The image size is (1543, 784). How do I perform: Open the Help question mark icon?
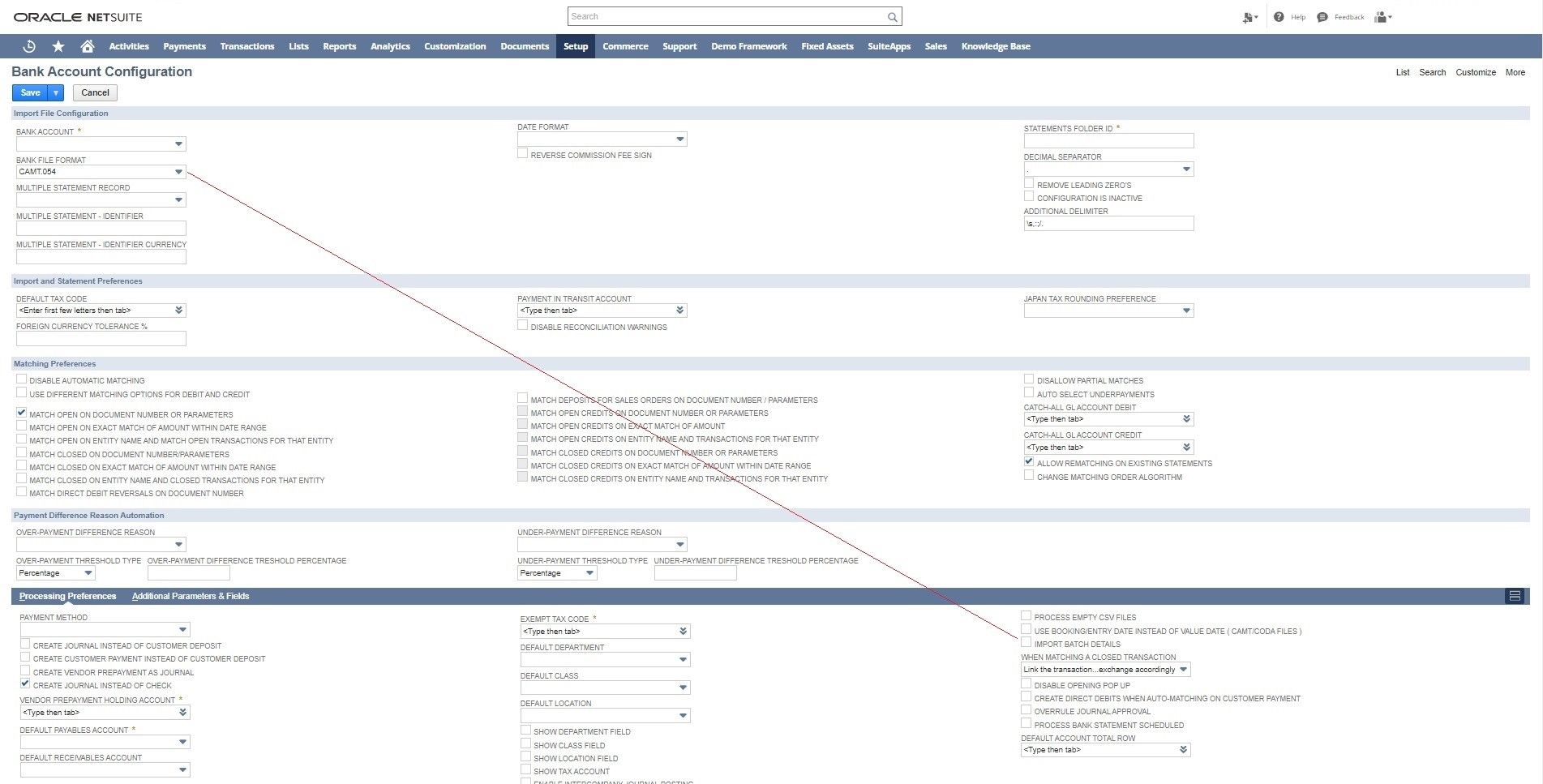point(1279,17)
